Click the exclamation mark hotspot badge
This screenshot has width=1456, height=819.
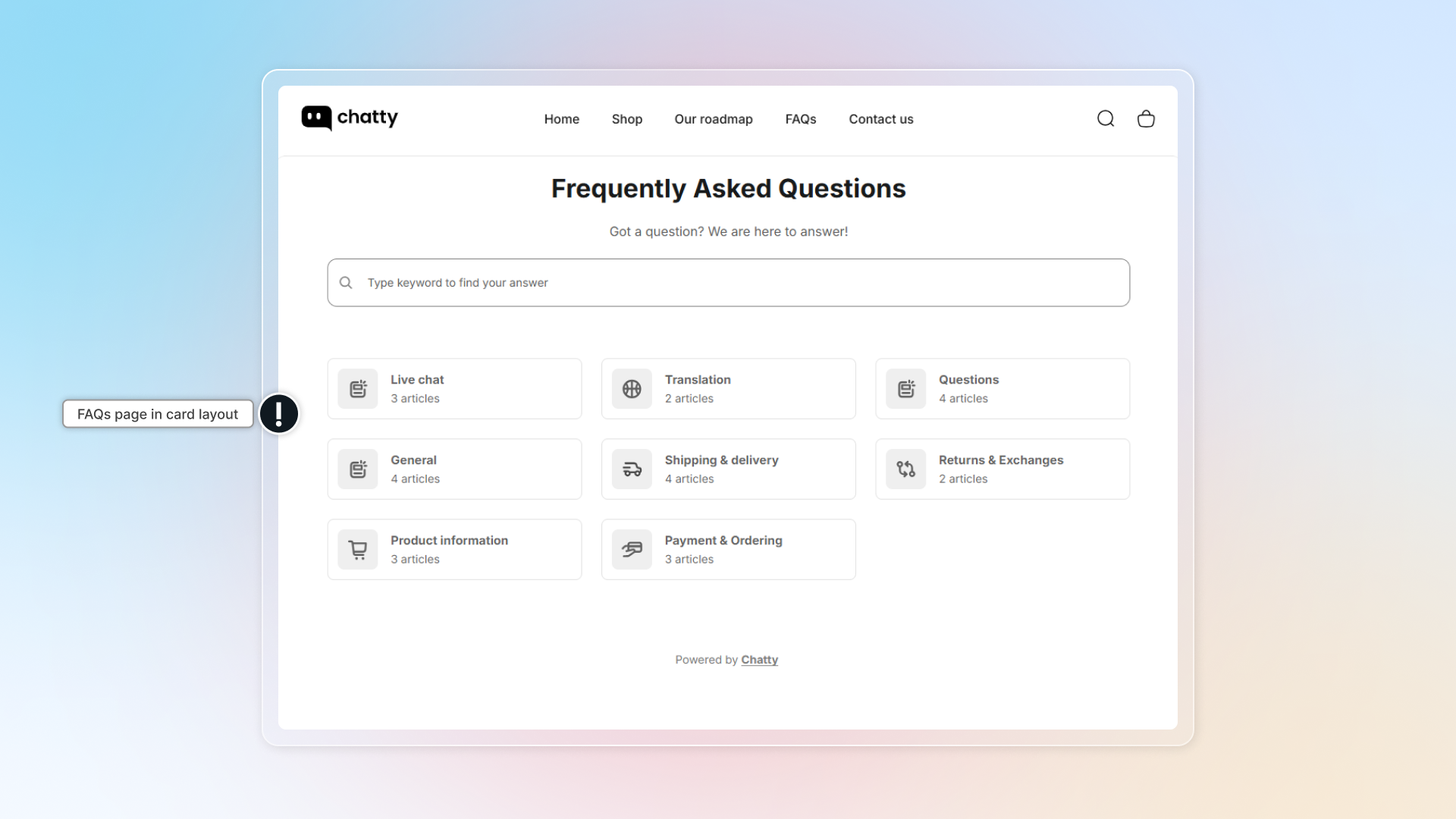[x=279, y=414]
